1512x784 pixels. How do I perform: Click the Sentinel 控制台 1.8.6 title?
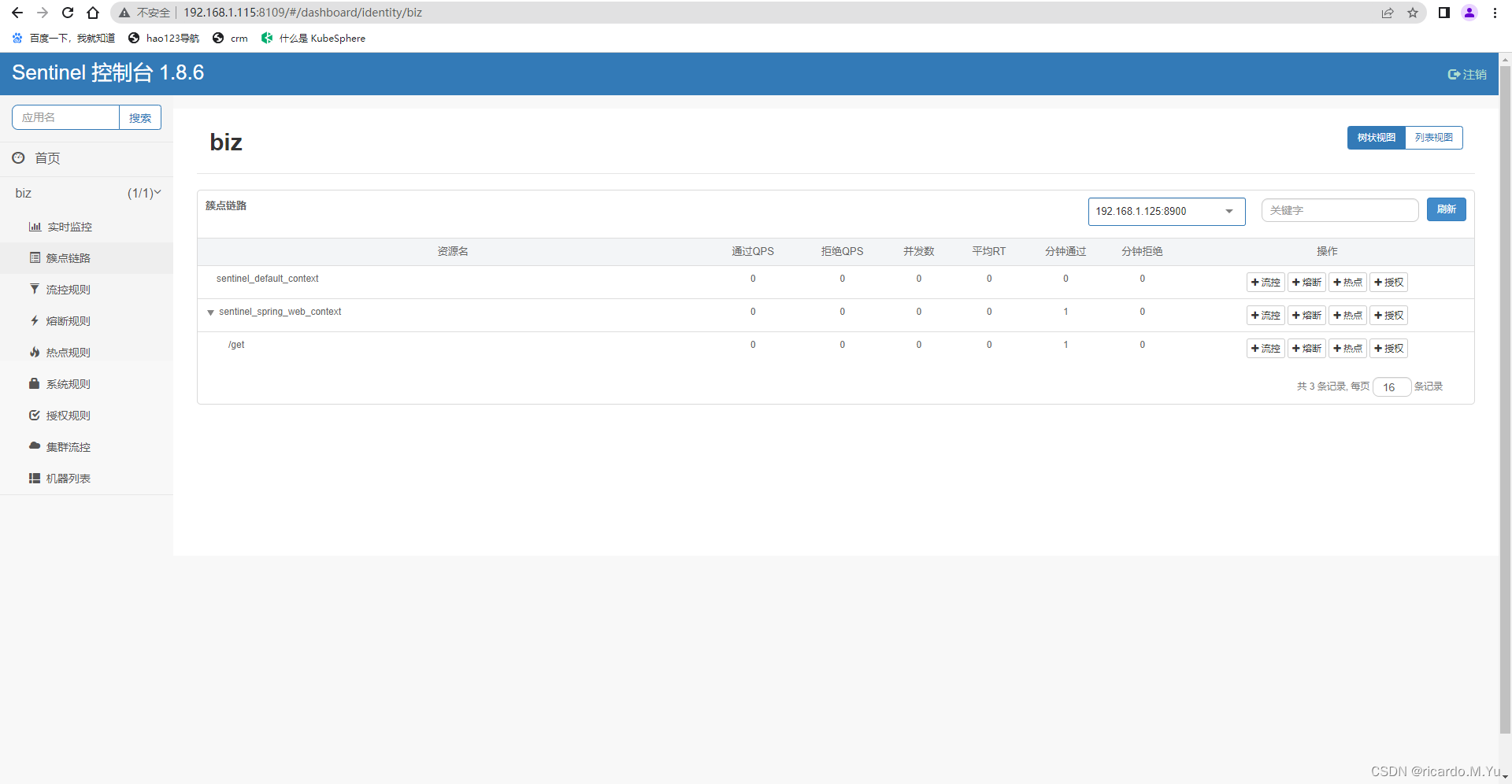108,72
